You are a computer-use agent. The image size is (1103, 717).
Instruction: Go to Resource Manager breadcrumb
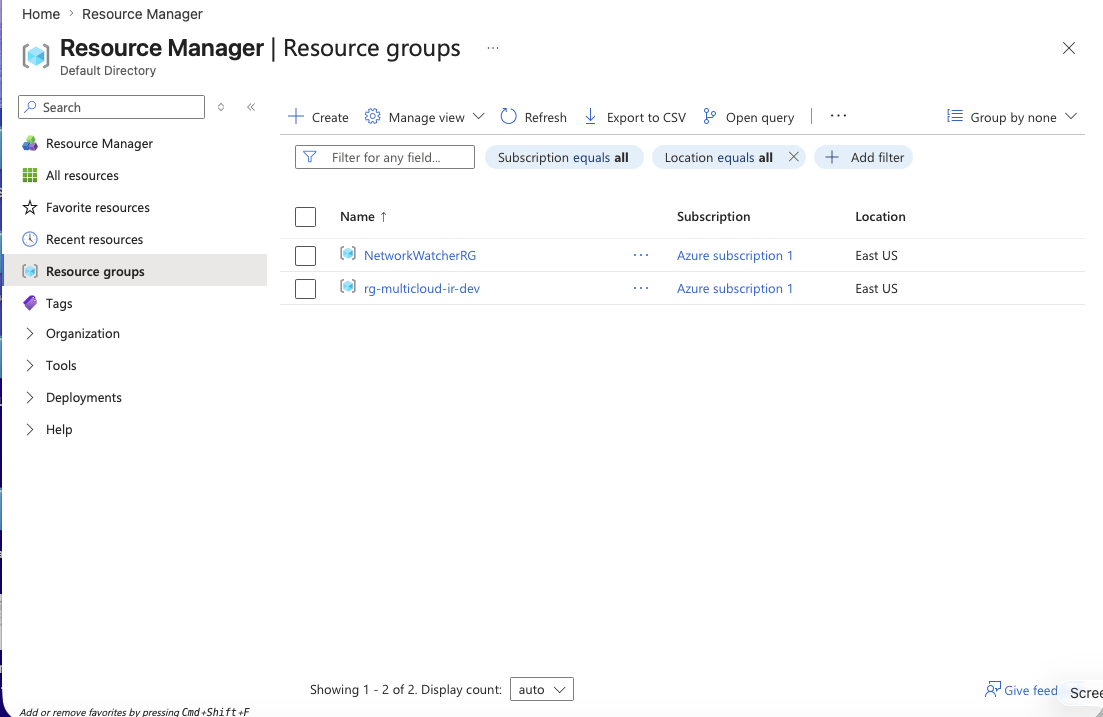click(142, 14)
